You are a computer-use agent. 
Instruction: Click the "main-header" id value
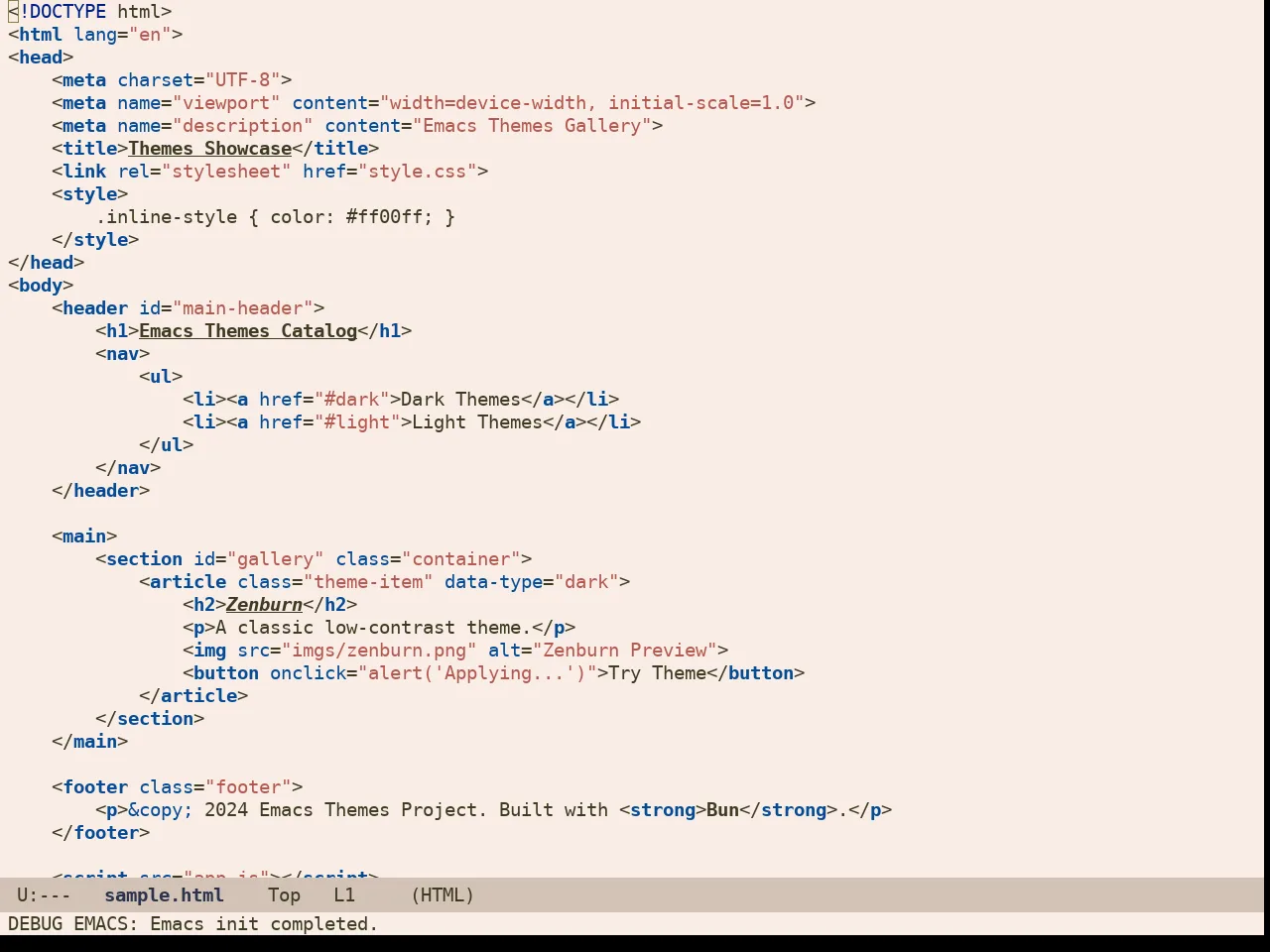point(243,308)
